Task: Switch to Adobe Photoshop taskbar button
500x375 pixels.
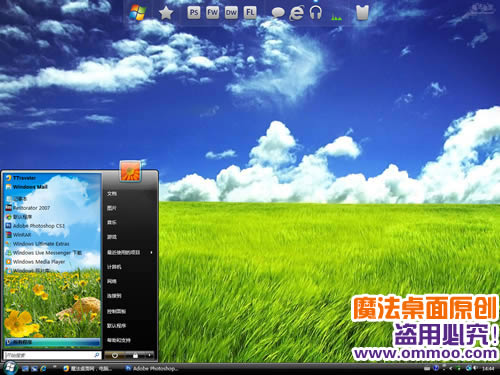Action: [x=152, y=368]
